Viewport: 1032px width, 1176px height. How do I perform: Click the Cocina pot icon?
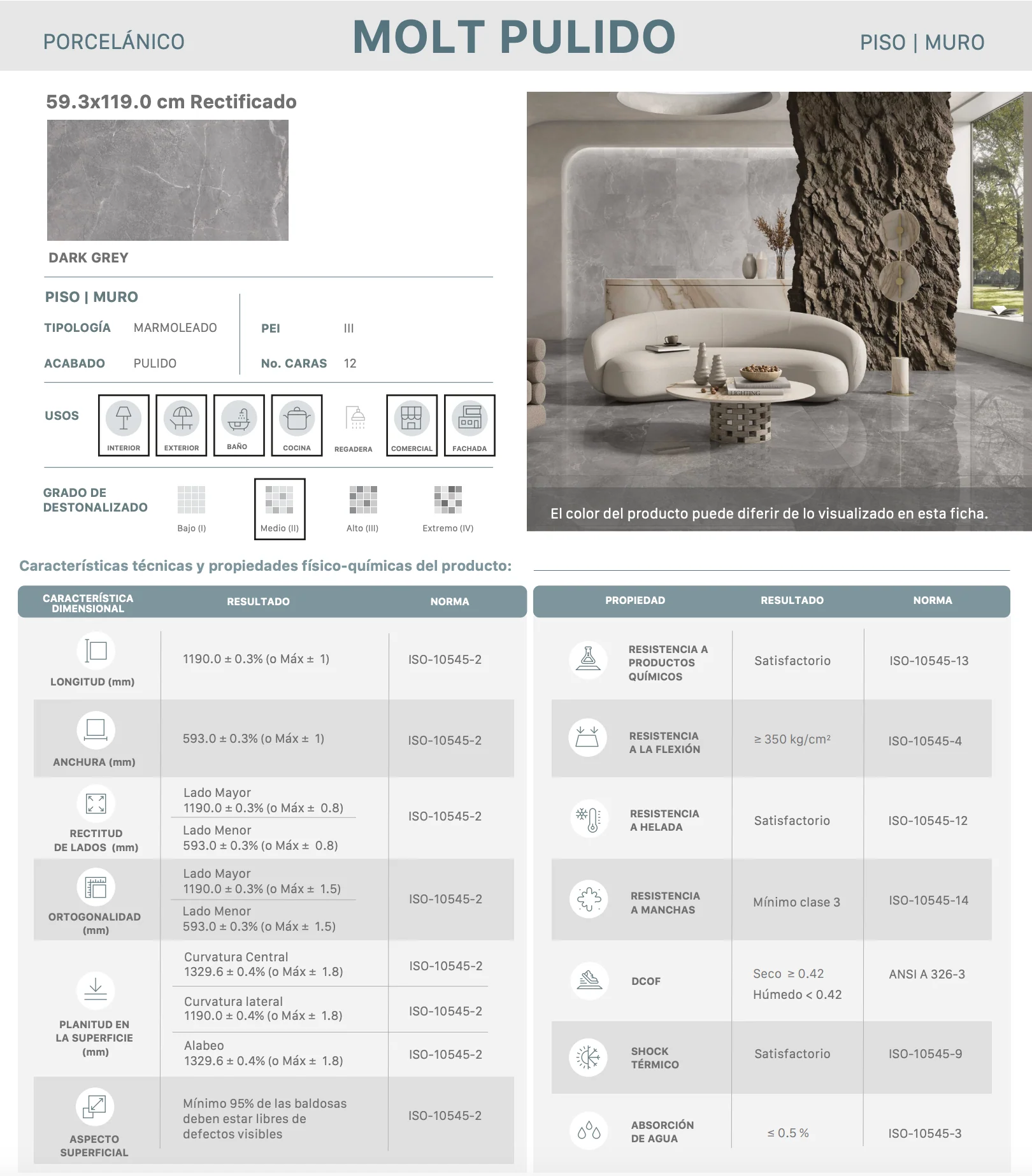297,419
